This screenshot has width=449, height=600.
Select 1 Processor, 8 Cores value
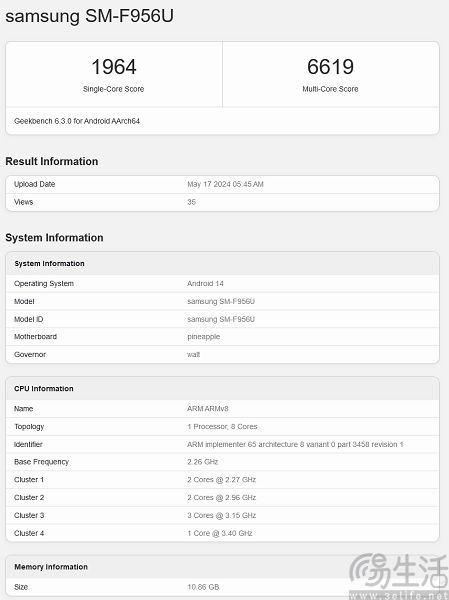coord(222,427)
